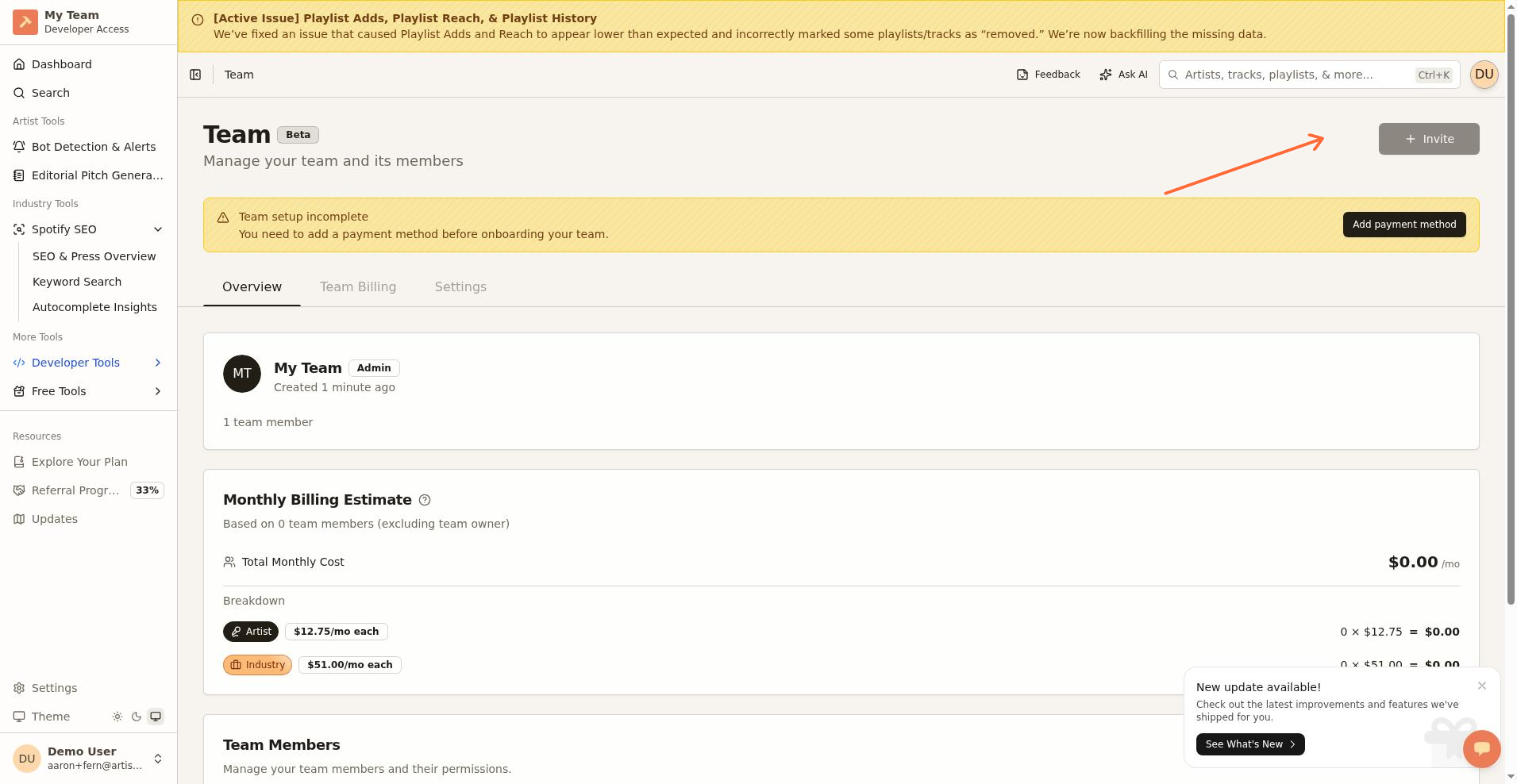Open the chat support bubble
The width and height of the screenshot is (1517, 784).
[1482, 748]
